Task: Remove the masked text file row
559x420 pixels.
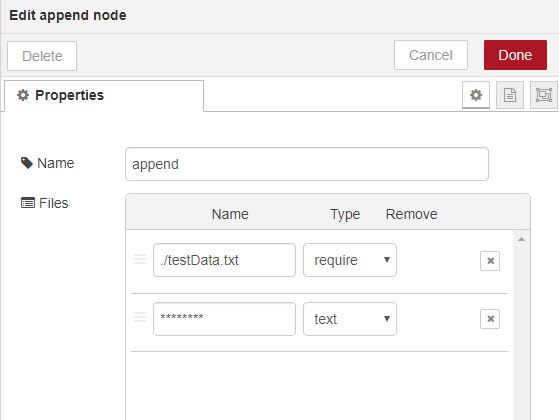Action: [x=490, y=319]
